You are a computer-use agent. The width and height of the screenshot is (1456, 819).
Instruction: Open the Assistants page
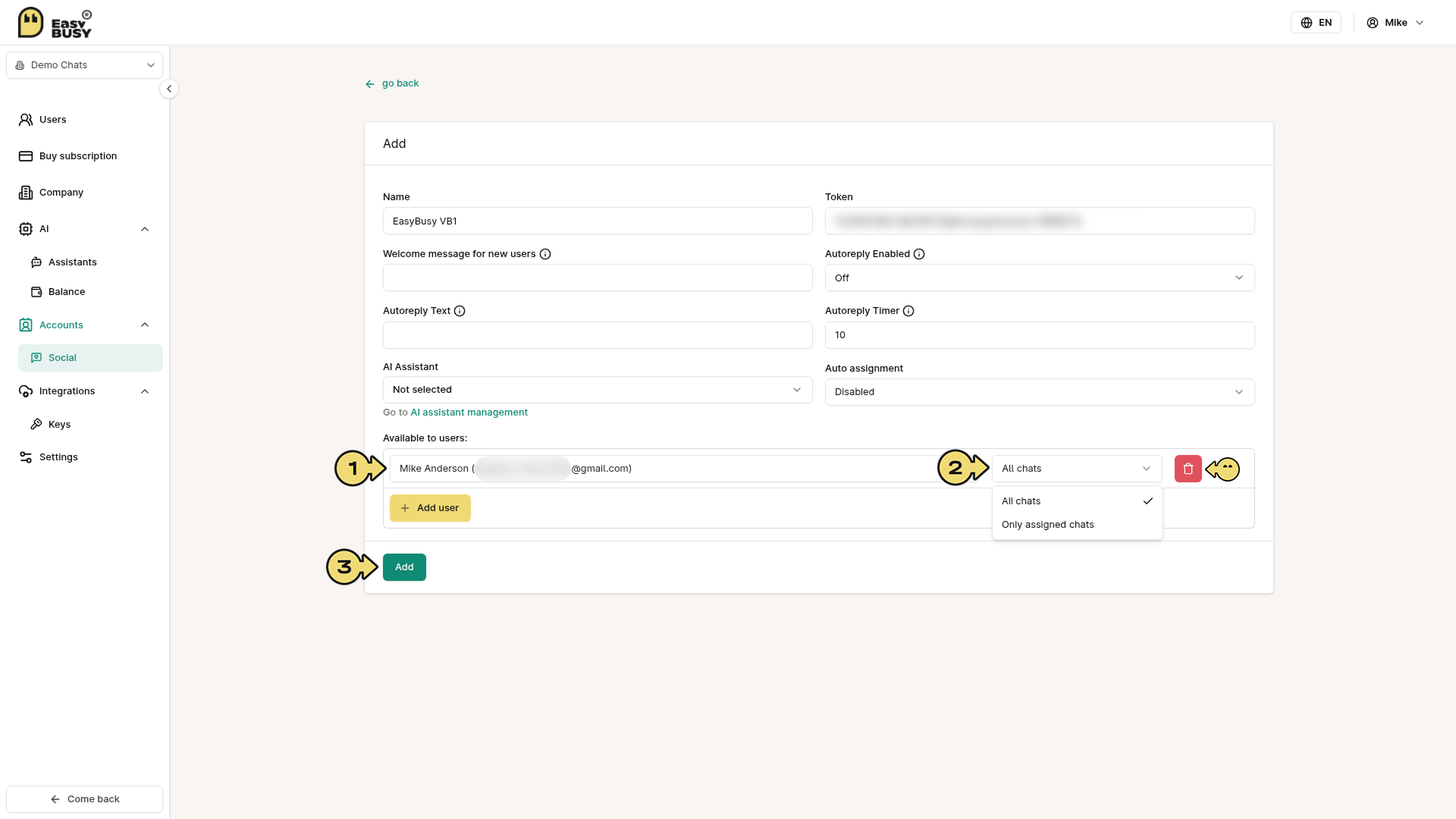[72, 262]
